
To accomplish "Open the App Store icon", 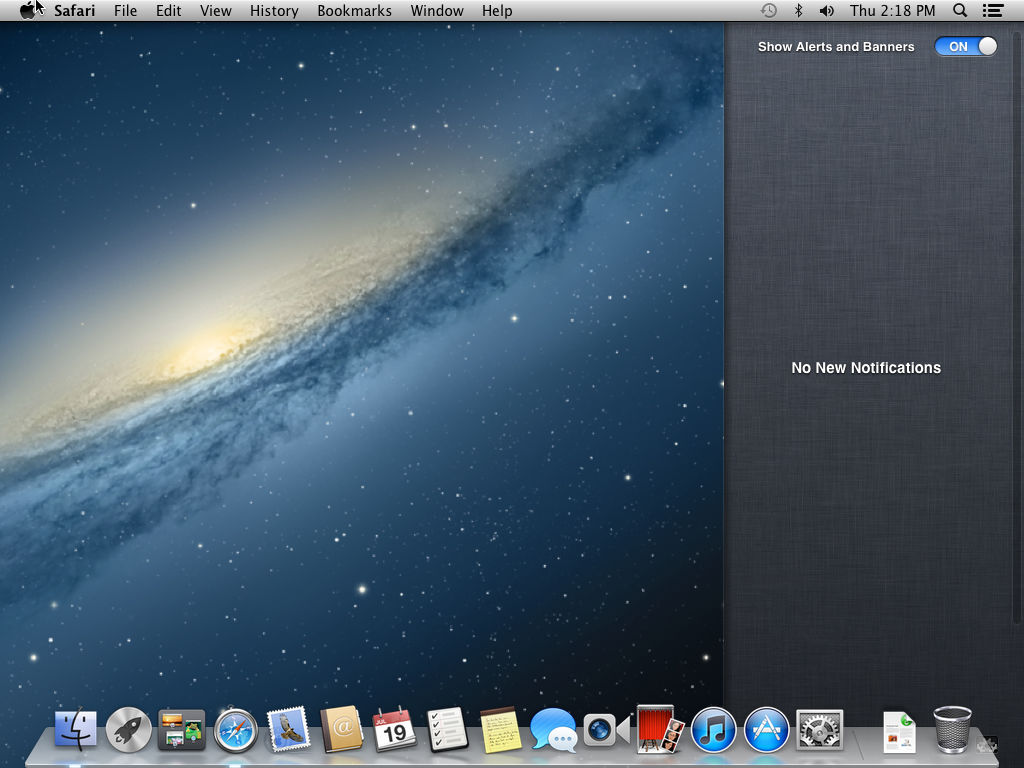I will (x=767, y=730).
